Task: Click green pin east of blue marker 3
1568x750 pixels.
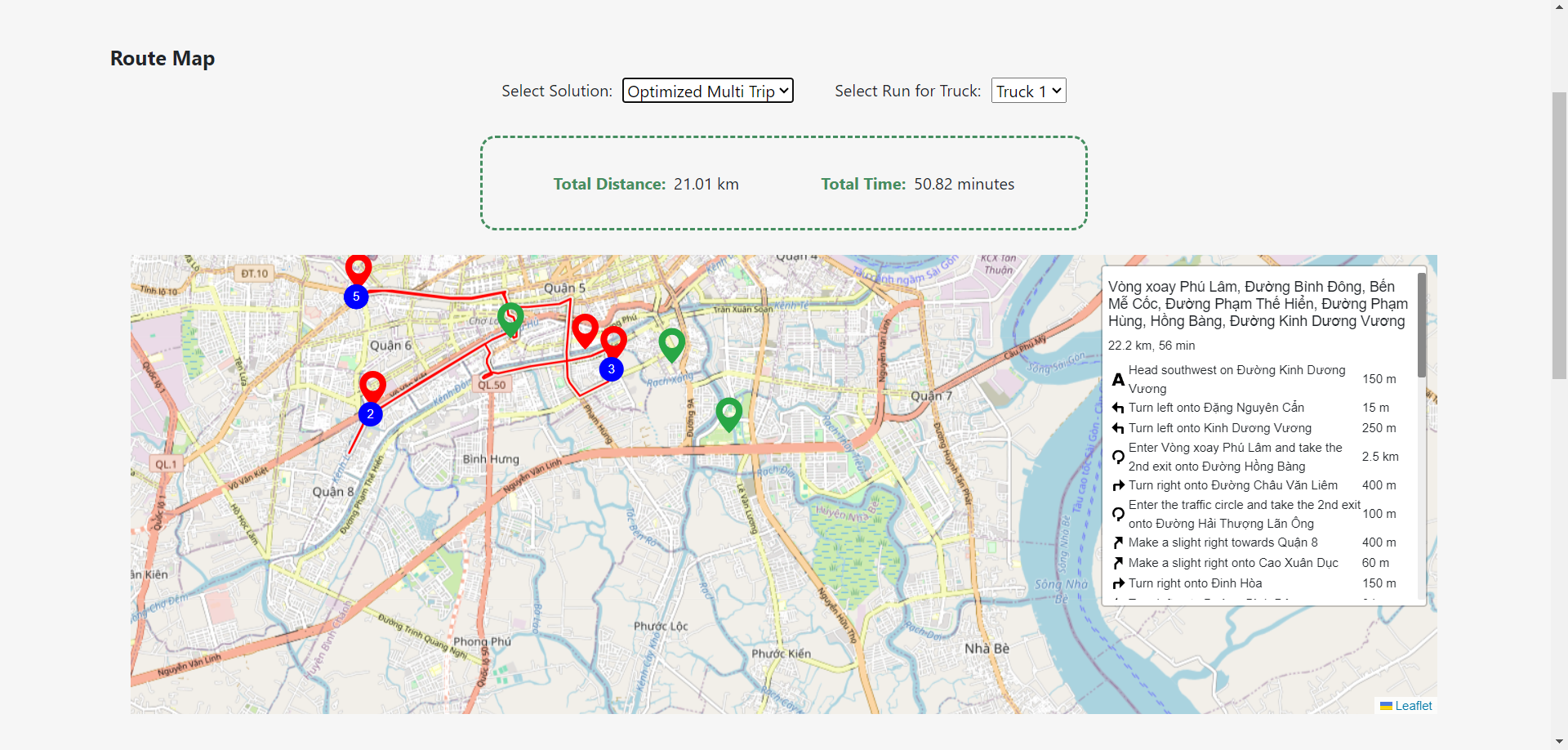Action: 671,344
